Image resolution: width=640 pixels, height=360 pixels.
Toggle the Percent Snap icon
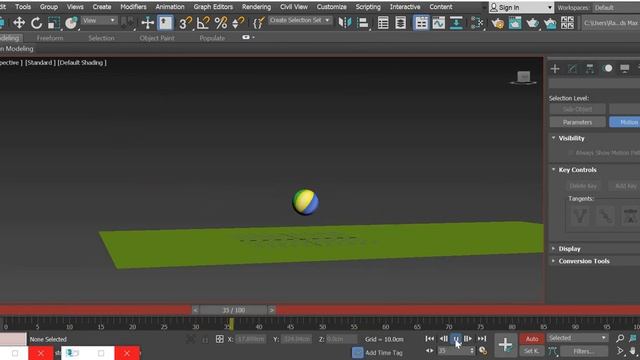220,23
